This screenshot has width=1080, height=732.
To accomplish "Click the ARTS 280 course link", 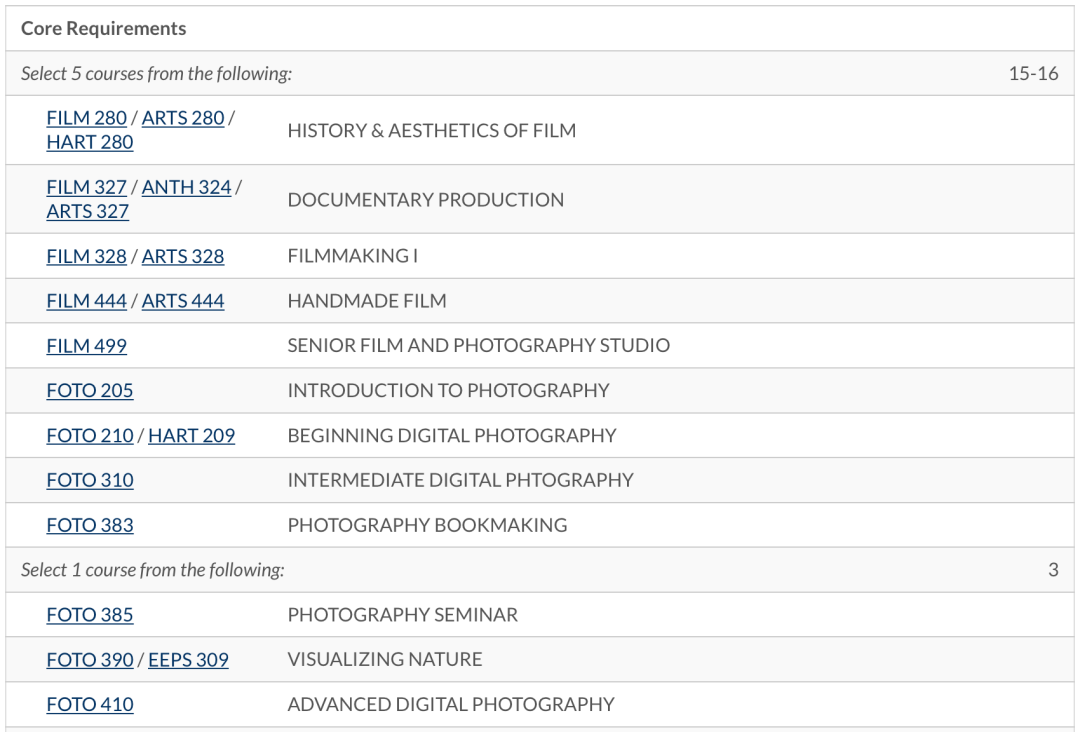I will pyautogui.click(x=183, y=118).
